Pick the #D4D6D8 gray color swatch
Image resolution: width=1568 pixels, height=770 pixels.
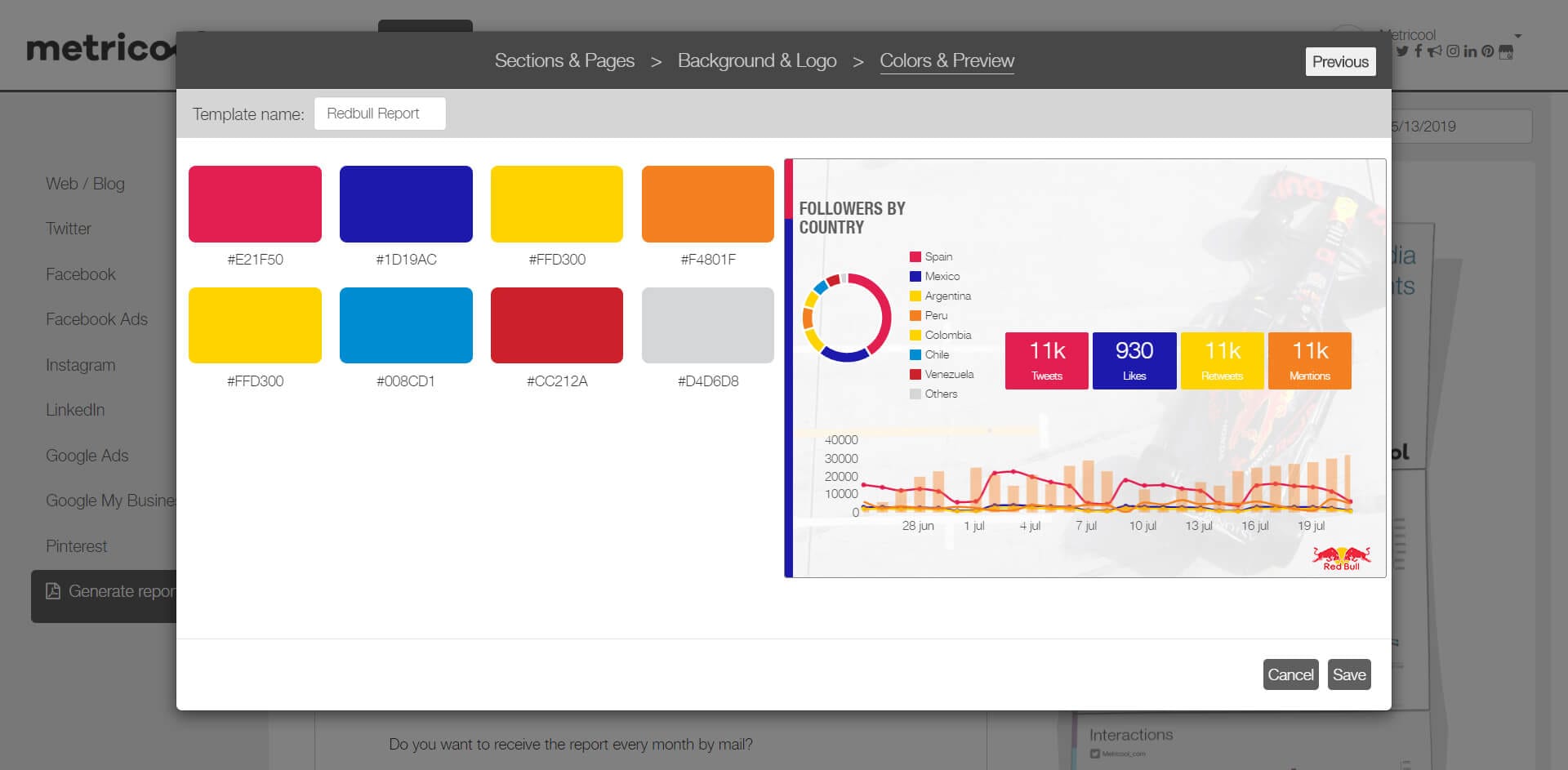pyautogui.click(x=708, y=325)
